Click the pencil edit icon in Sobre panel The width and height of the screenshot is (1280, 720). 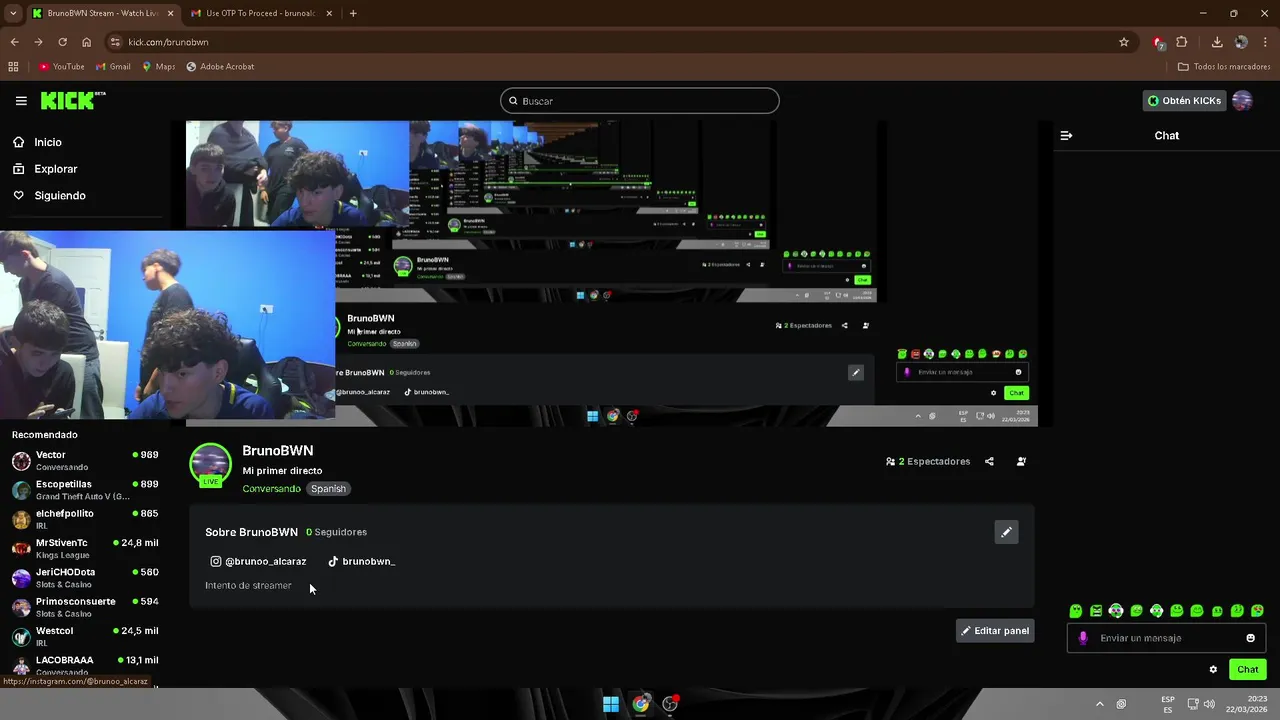[x=1006, y=532]
